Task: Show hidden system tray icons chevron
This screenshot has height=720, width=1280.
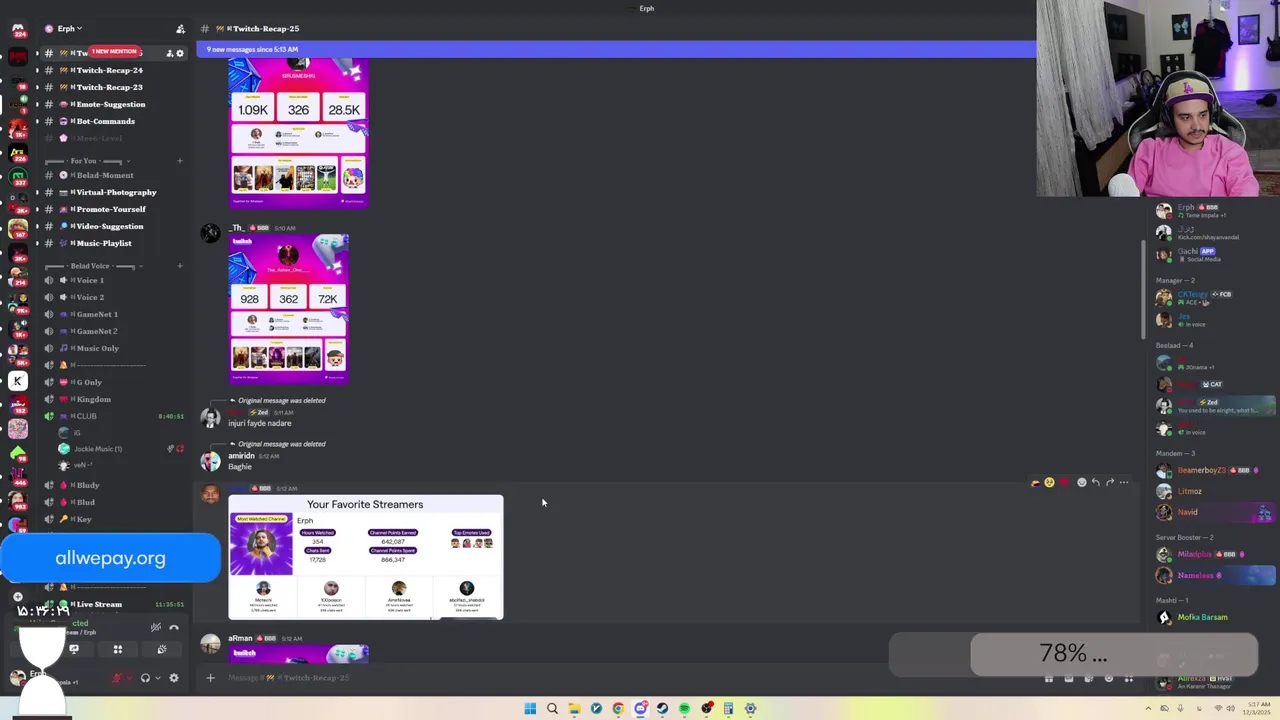Action: click(1148, 709)
